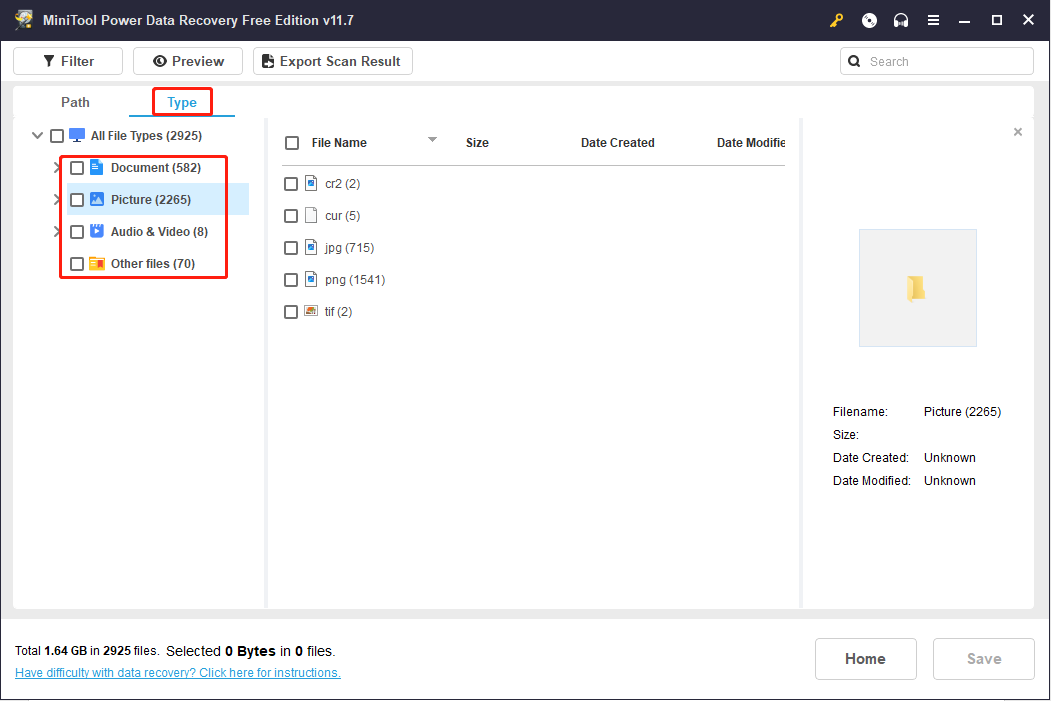Click the Document type blue page icon
Viewport: 1051px width, 701px height.
(97, 167)
